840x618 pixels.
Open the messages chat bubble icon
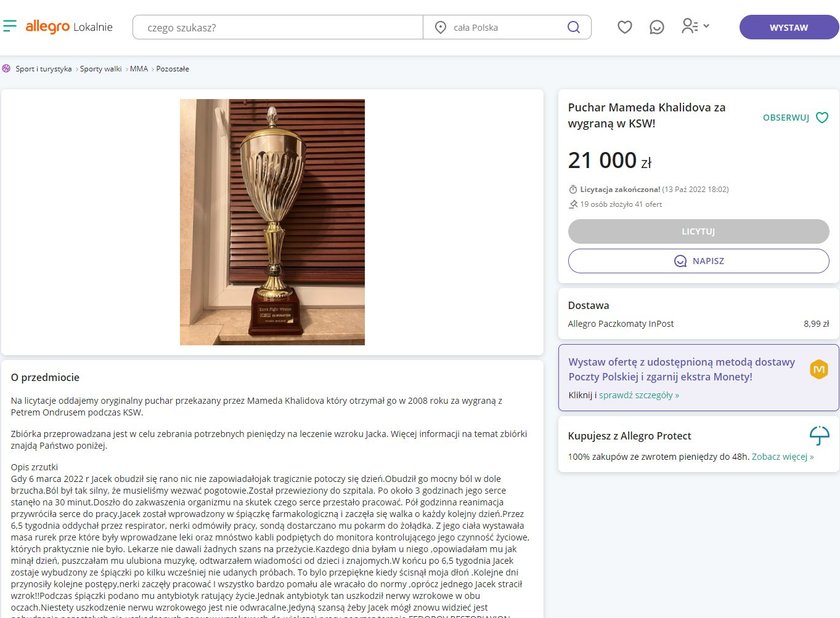(x=656, y=27)
